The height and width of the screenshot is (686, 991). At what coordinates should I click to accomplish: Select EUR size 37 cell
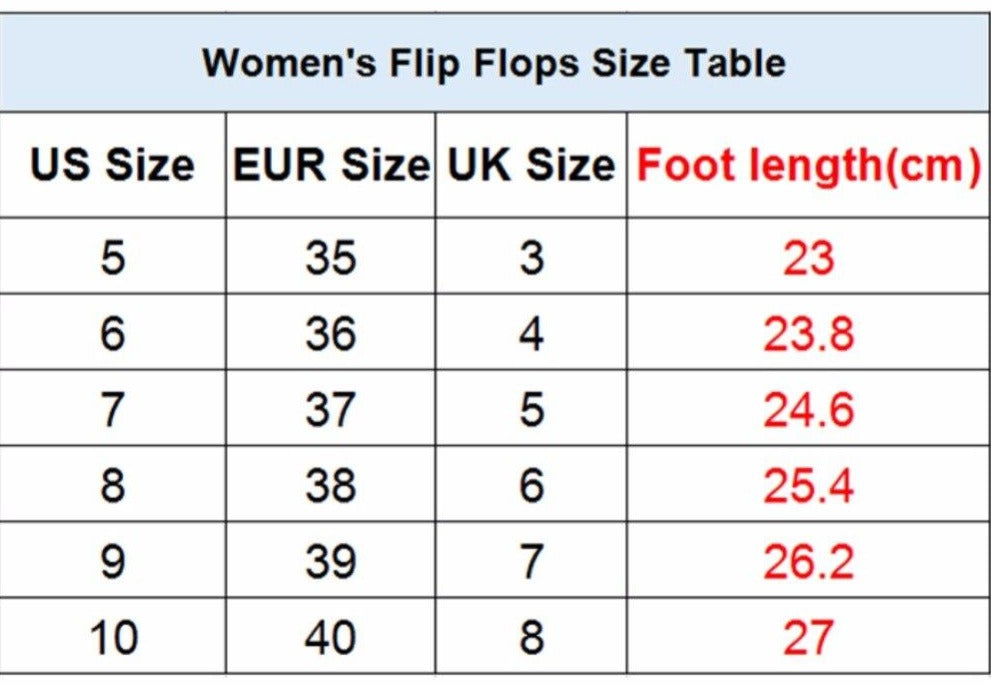(331, 409)
